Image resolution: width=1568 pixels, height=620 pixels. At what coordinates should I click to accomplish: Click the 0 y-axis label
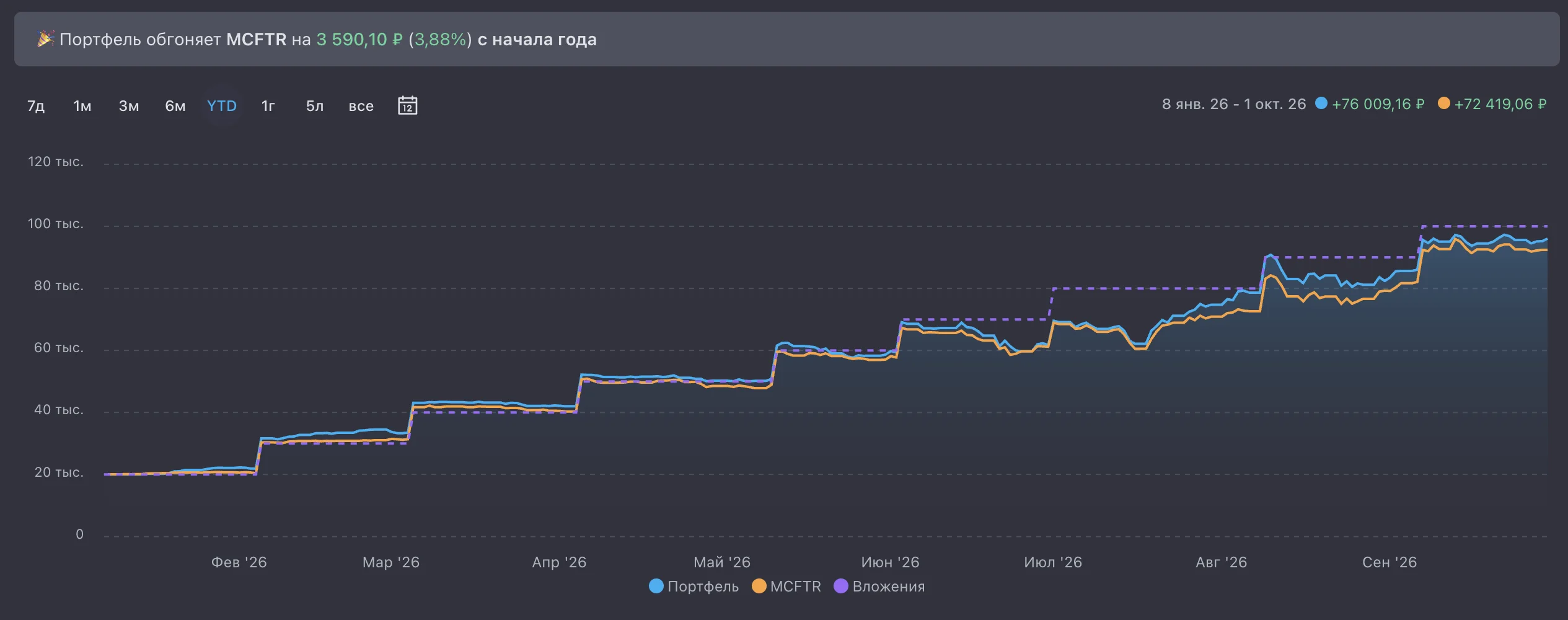[x=79, y=534]
